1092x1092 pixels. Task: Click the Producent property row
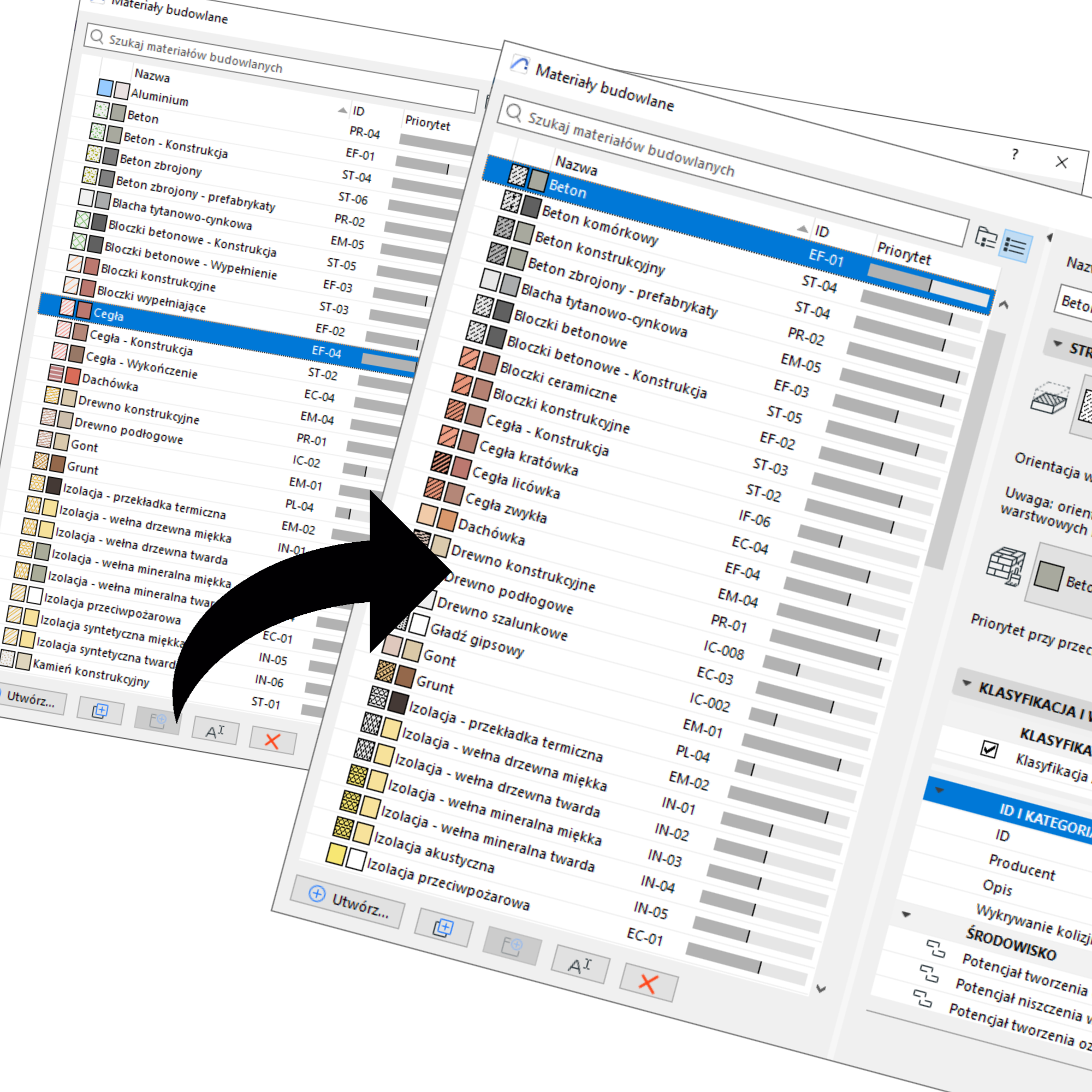tap(1022, 868)
